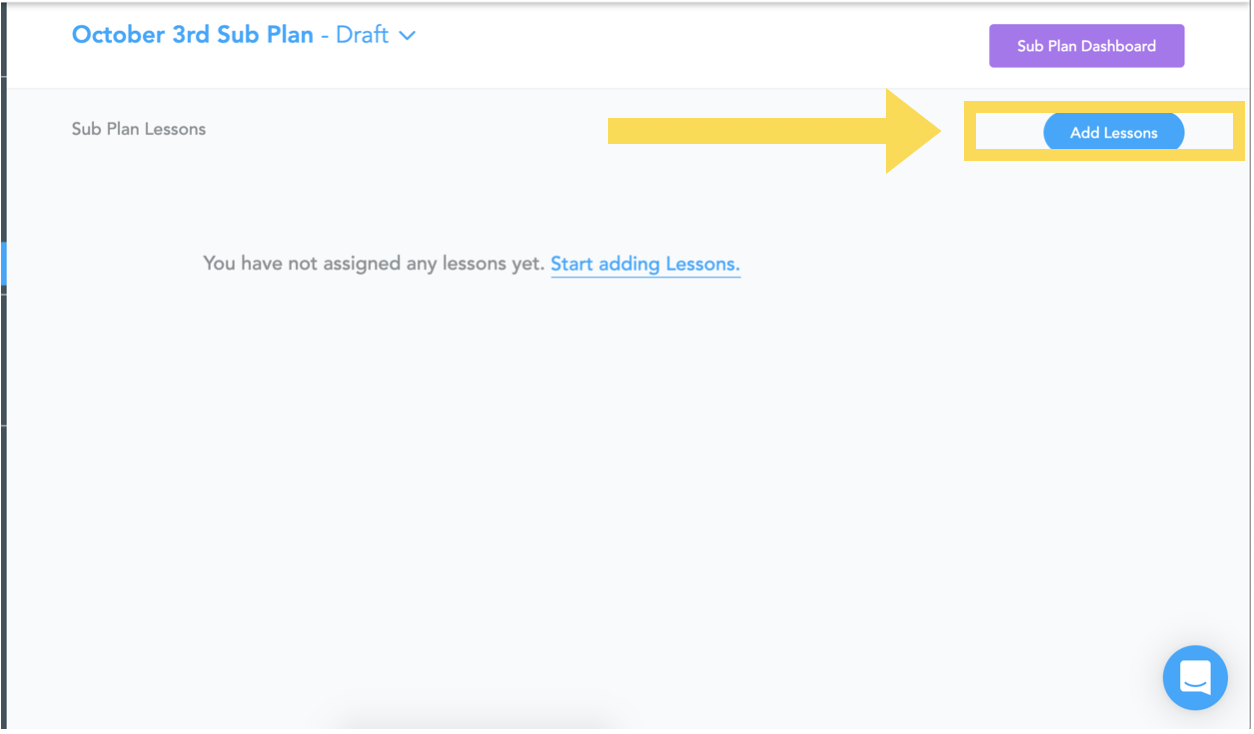Click the bottommost dark sidebar segment
Screen dimensions: 1254x734
point(3,578)
